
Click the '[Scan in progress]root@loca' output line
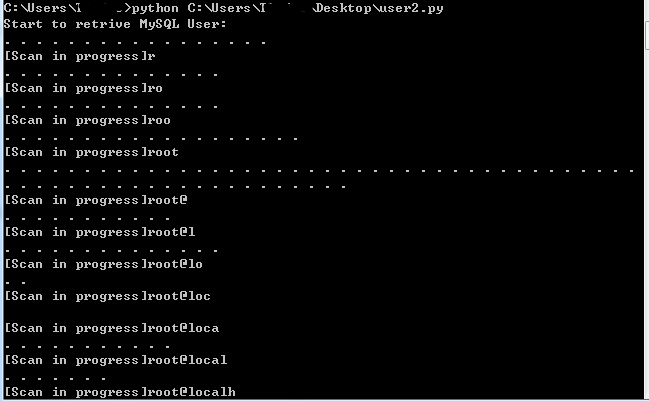click(111, 328)
